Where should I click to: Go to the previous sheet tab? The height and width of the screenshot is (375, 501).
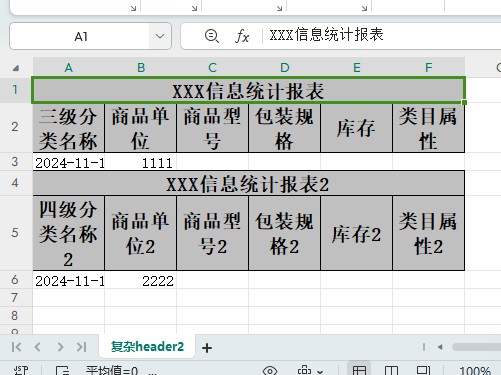pos(37,347)
